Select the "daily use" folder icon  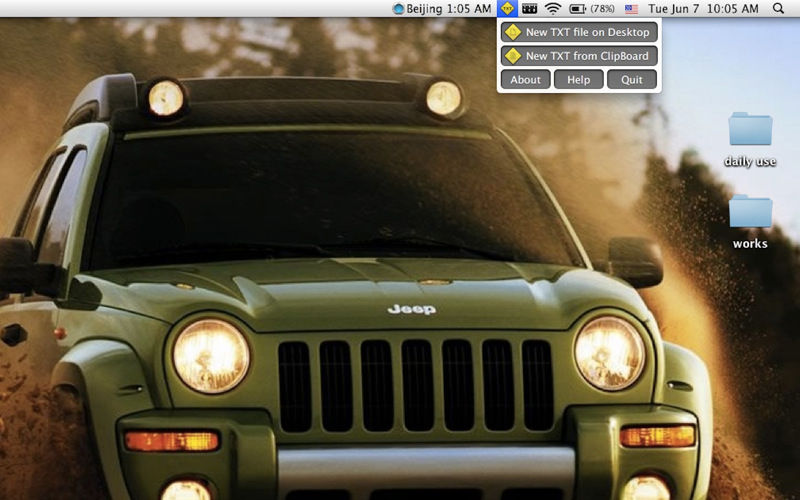750,129
